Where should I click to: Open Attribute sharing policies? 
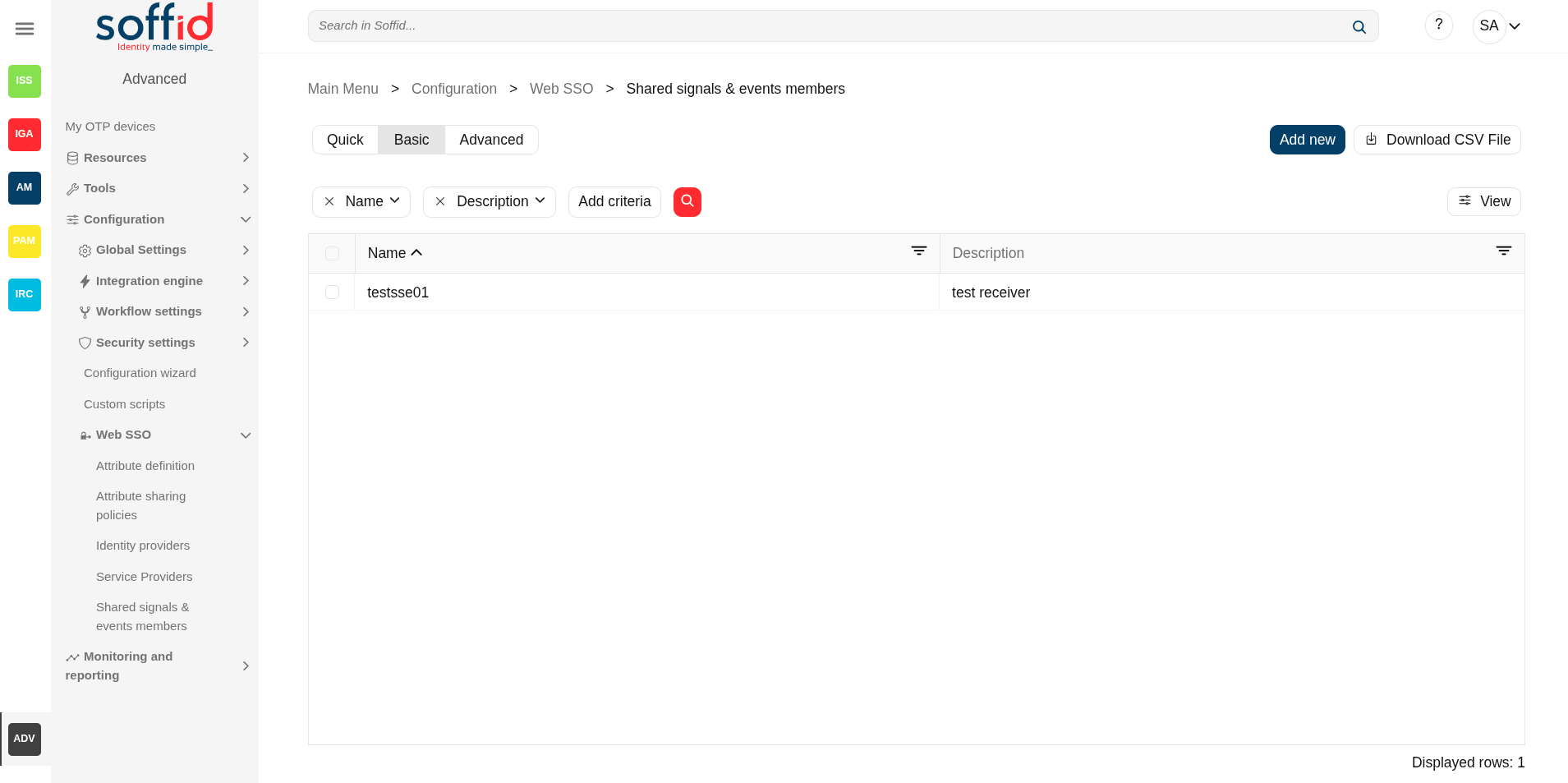141,505
